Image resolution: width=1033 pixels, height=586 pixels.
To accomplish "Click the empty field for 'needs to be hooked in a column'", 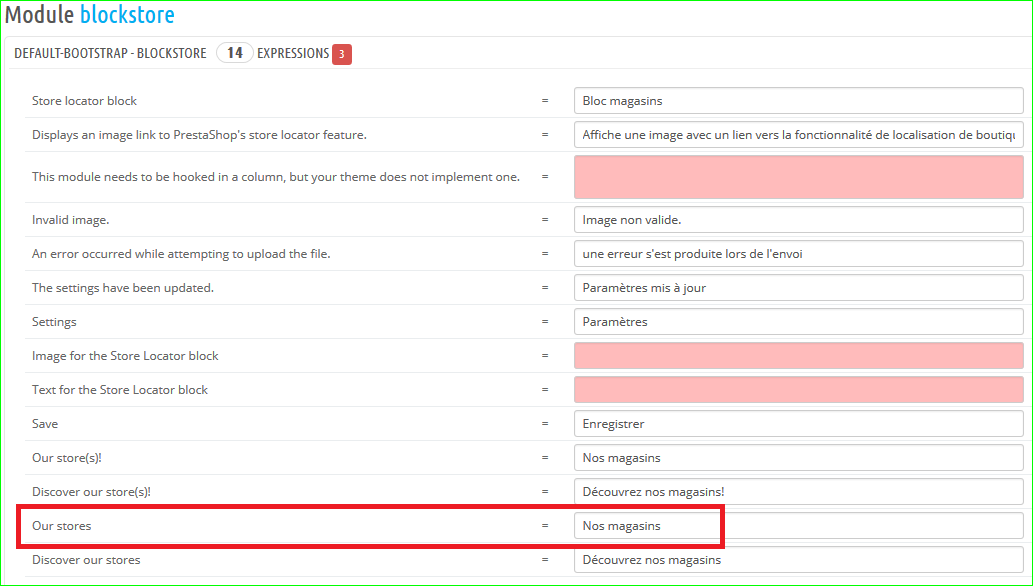I will coord(798,177).
